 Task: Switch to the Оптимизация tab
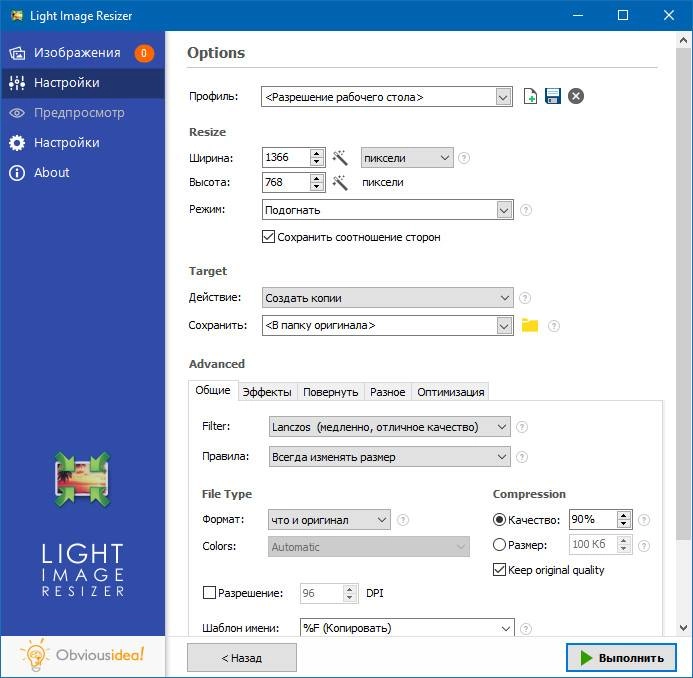coord(450,392)
